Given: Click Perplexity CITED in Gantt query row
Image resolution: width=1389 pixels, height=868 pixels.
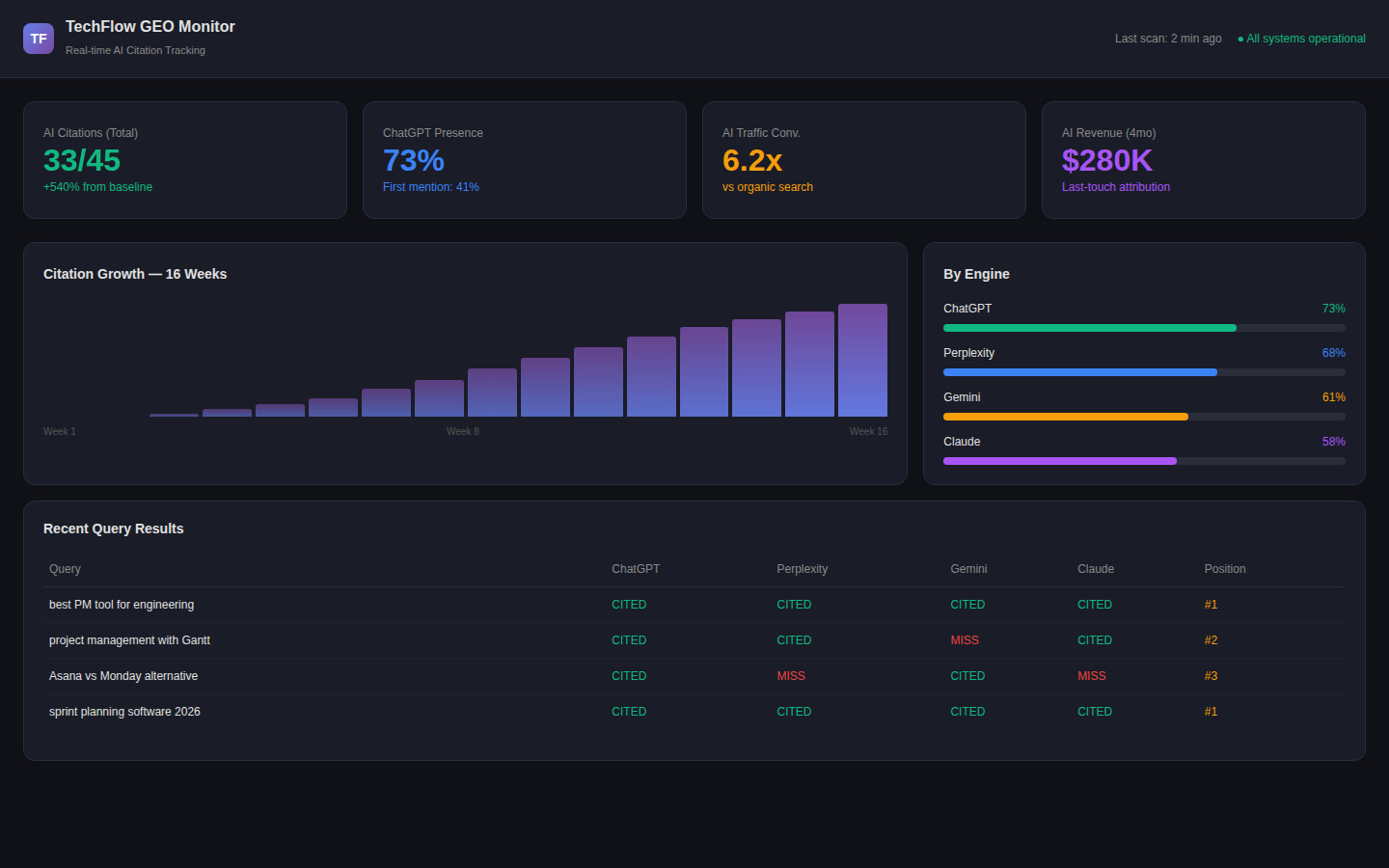Looking at the screenshot, I should click(794, 640).
